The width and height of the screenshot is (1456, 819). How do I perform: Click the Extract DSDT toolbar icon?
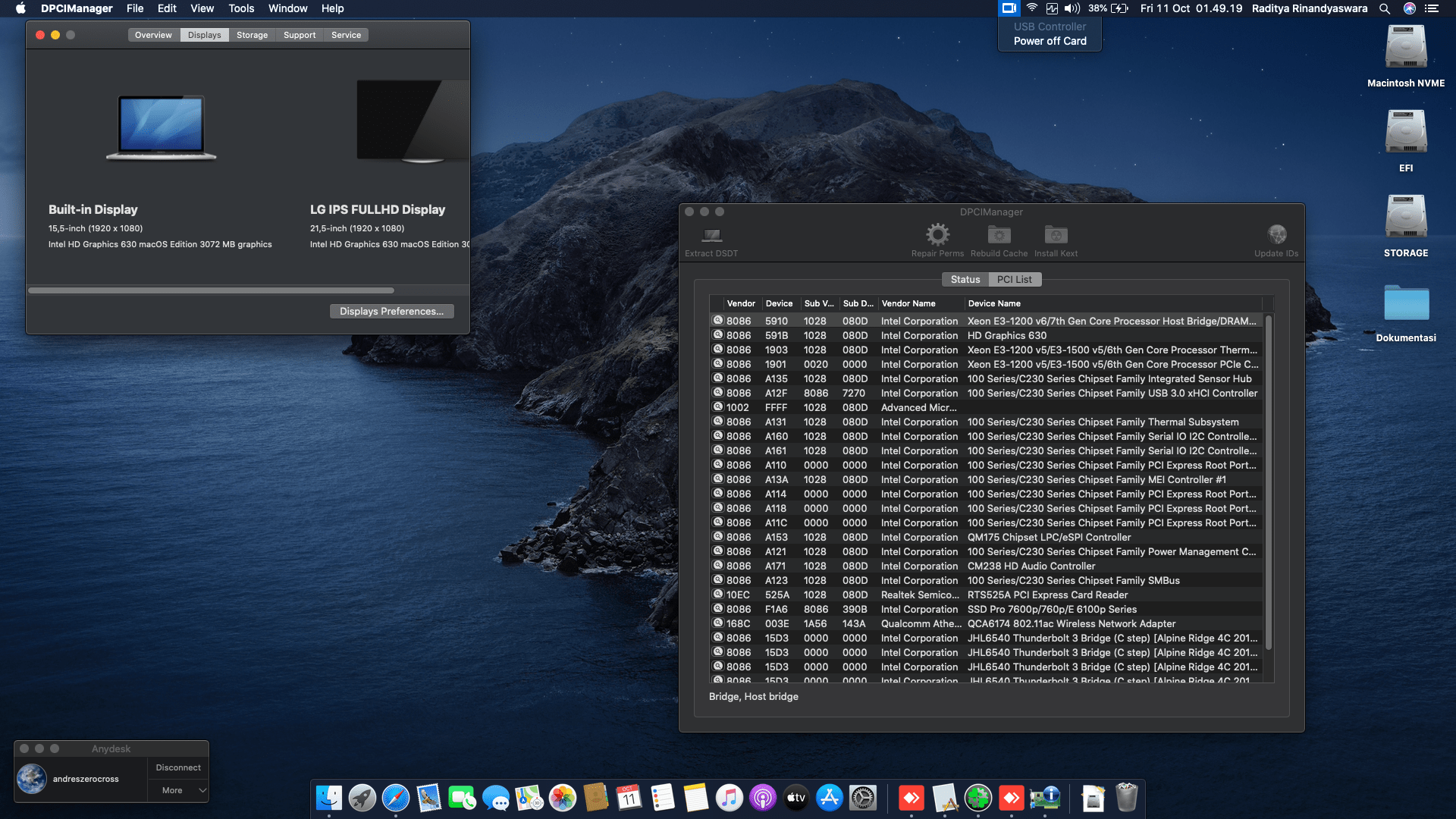click(x=711, y=236)
